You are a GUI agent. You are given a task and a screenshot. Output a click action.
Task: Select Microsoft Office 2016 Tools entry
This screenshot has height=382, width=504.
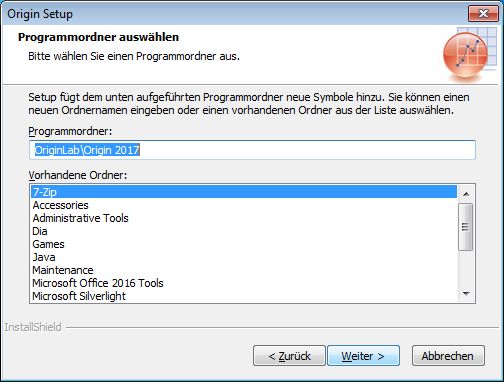[x=244, y=283]
